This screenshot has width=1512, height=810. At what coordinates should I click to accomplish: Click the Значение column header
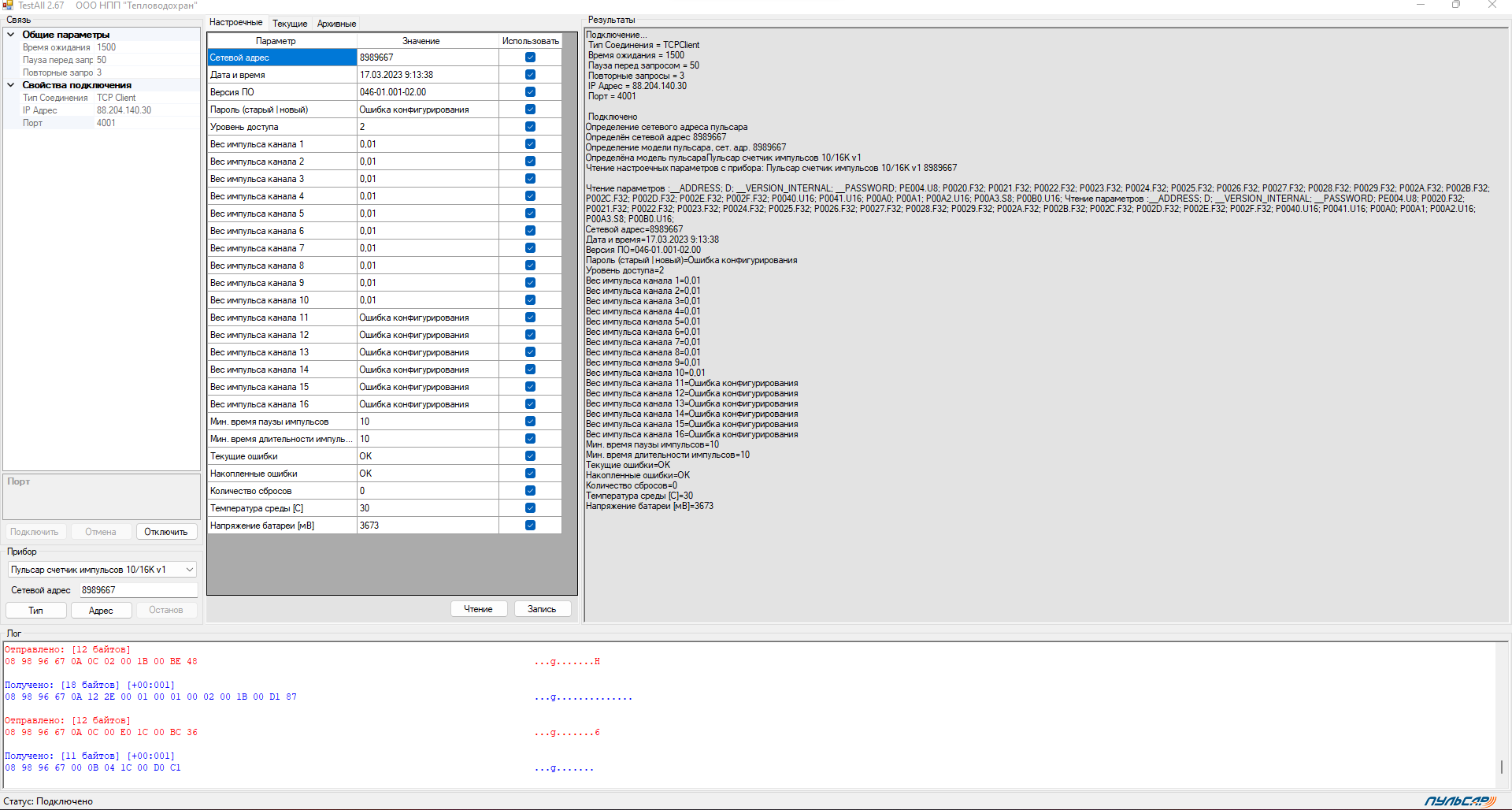coord(428,41)
